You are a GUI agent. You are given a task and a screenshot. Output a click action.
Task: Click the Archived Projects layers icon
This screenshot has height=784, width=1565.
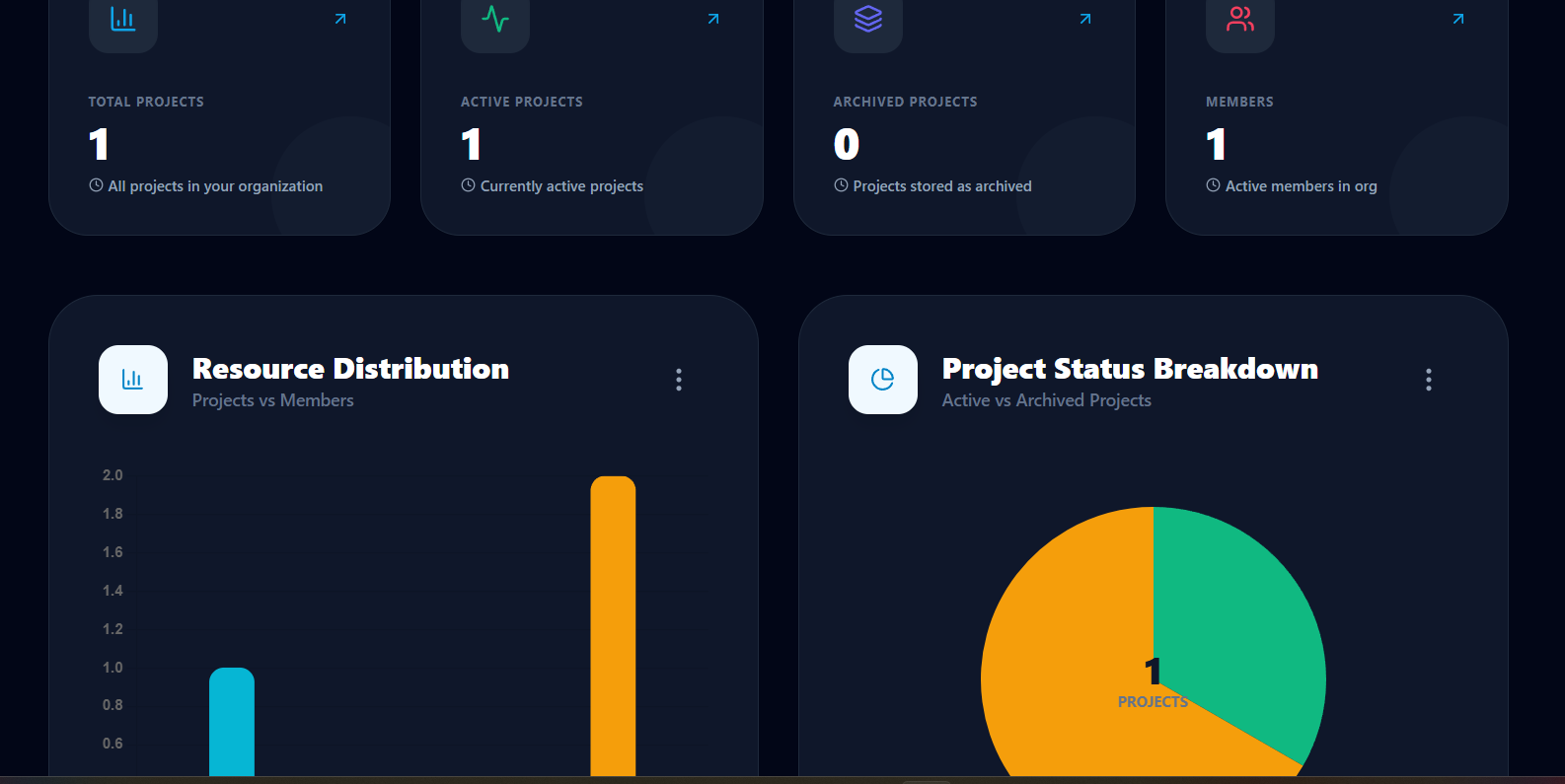tap(868, 19)
